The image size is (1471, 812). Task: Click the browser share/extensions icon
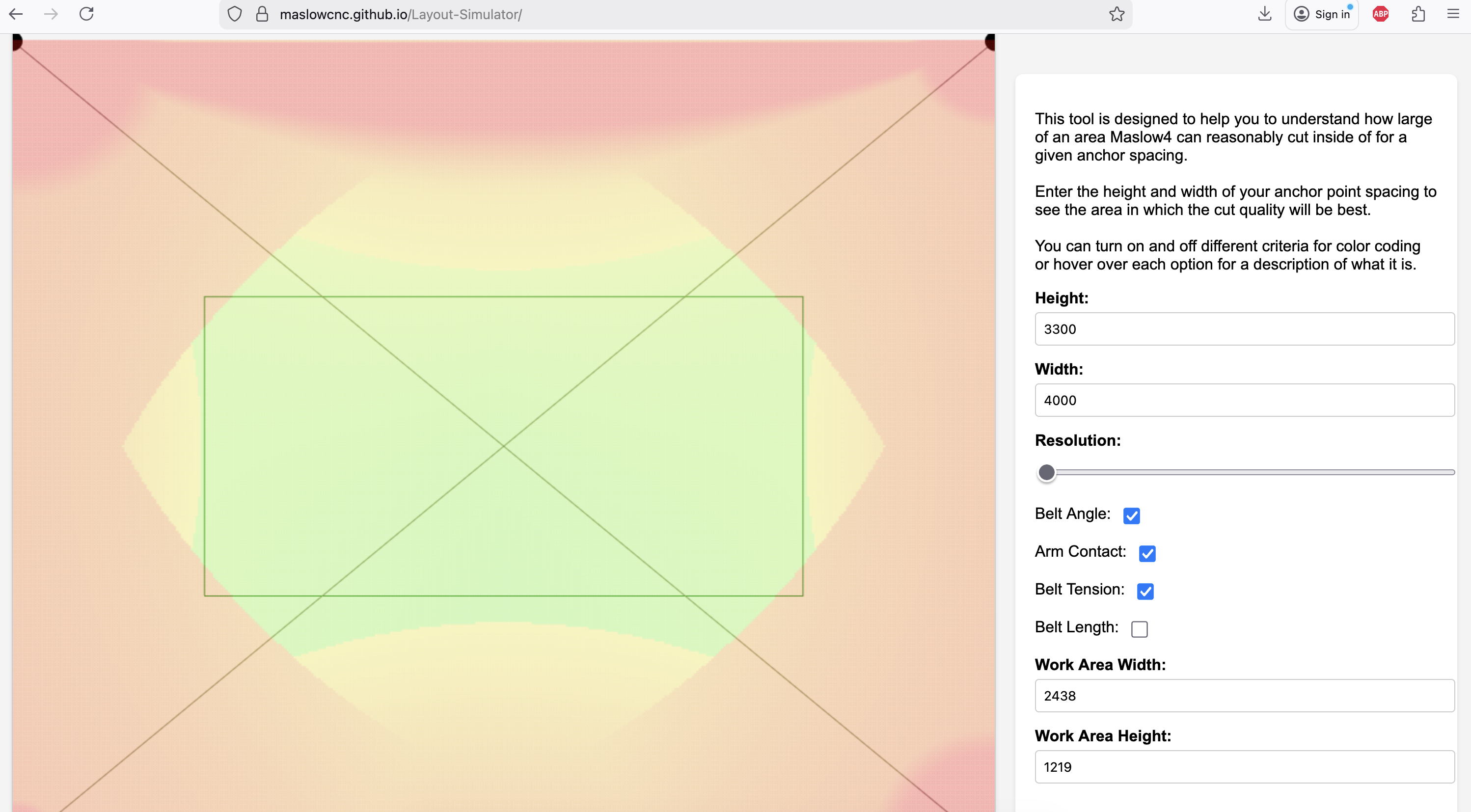1419,14
